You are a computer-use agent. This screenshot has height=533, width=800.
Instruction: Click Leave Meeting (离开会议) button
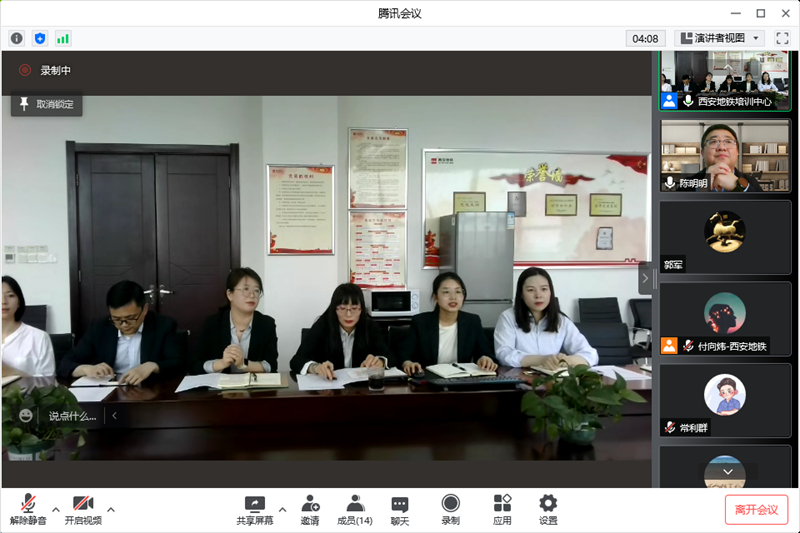click(x=756, y=509)
